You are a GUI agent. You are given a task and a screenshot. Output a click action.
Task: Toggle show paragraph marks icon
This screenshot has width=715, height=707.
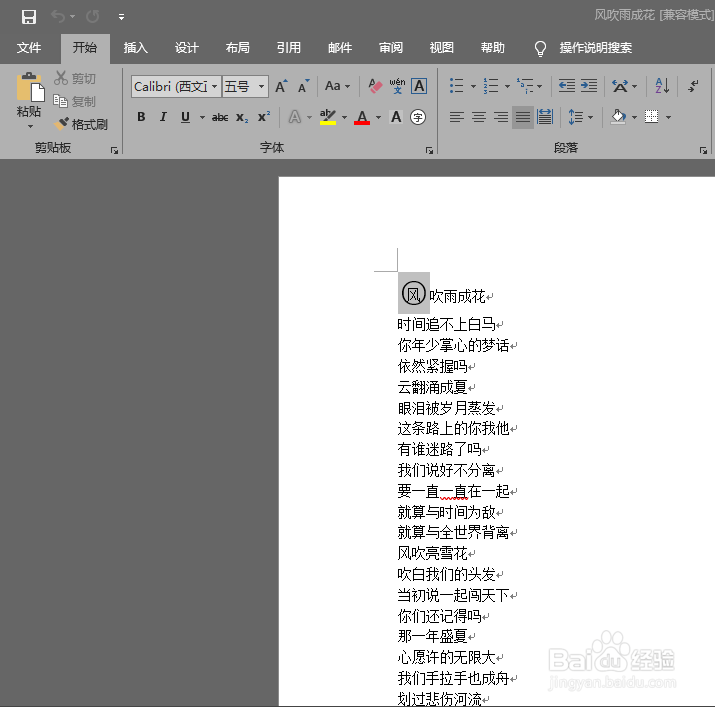click(x=694, y=86)
